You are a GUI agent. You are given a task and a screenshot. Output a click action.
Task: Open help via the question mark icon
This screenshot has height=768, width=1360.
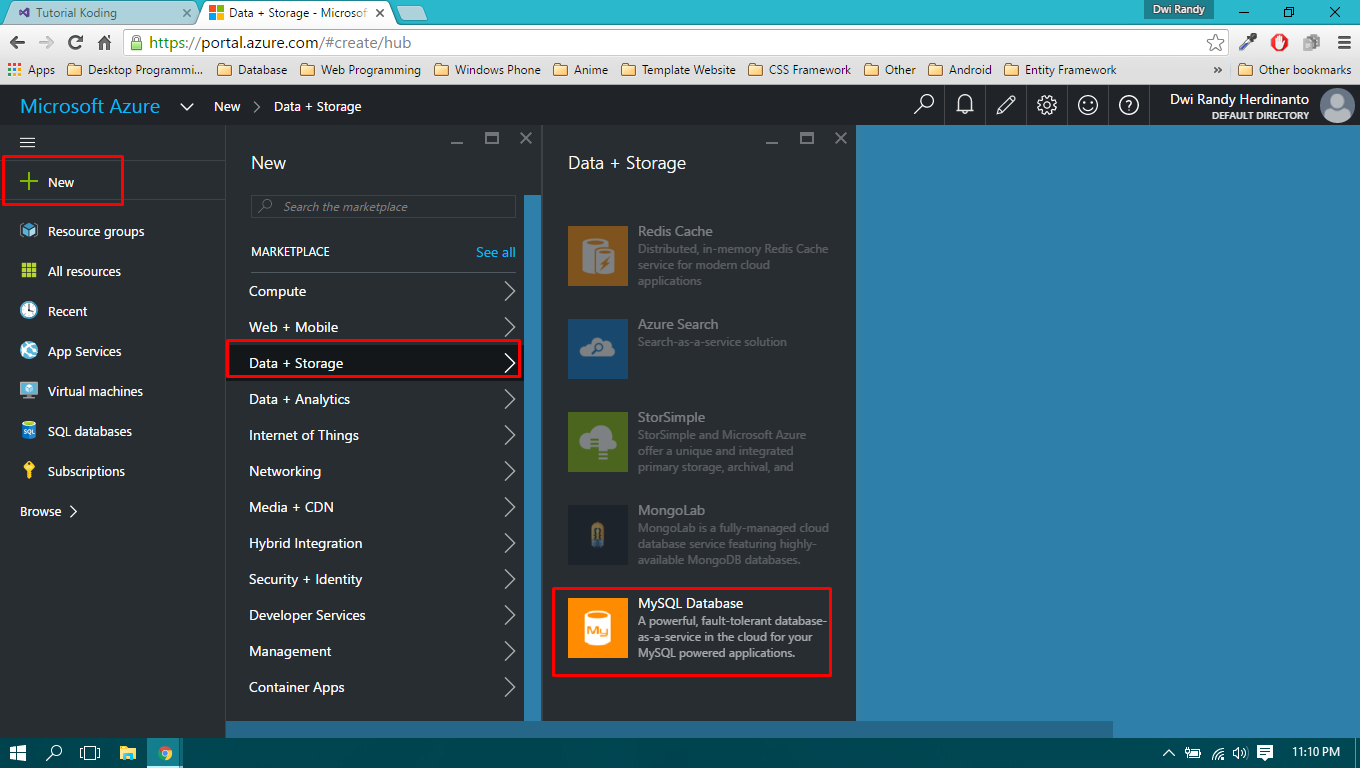[1128, 105]
